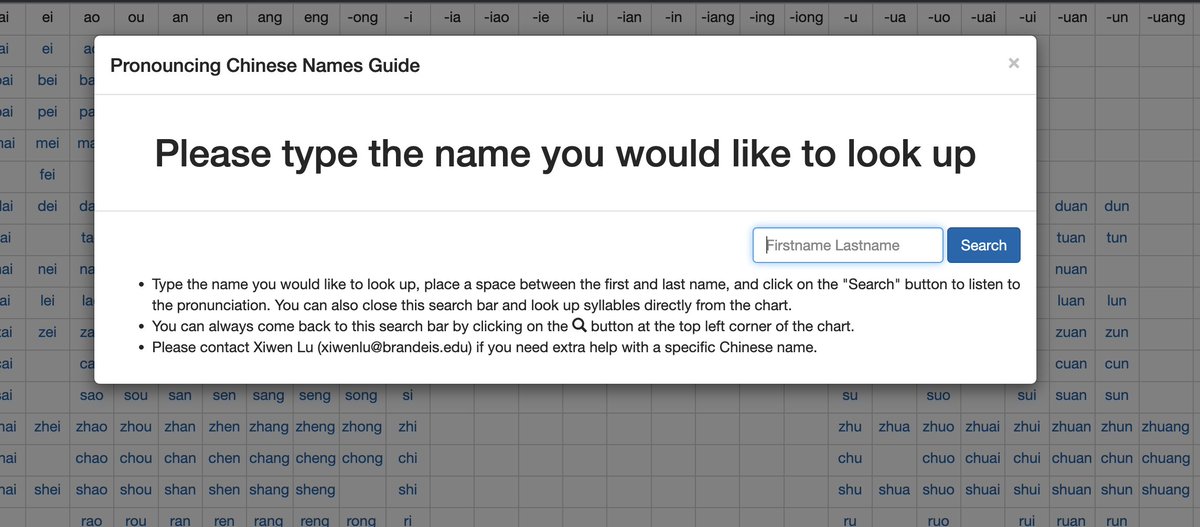Image resolution: width=1200 pixels, height=527 pixels.
Task: Select the 'zheng' syllable cell
Action: point(315,427)
